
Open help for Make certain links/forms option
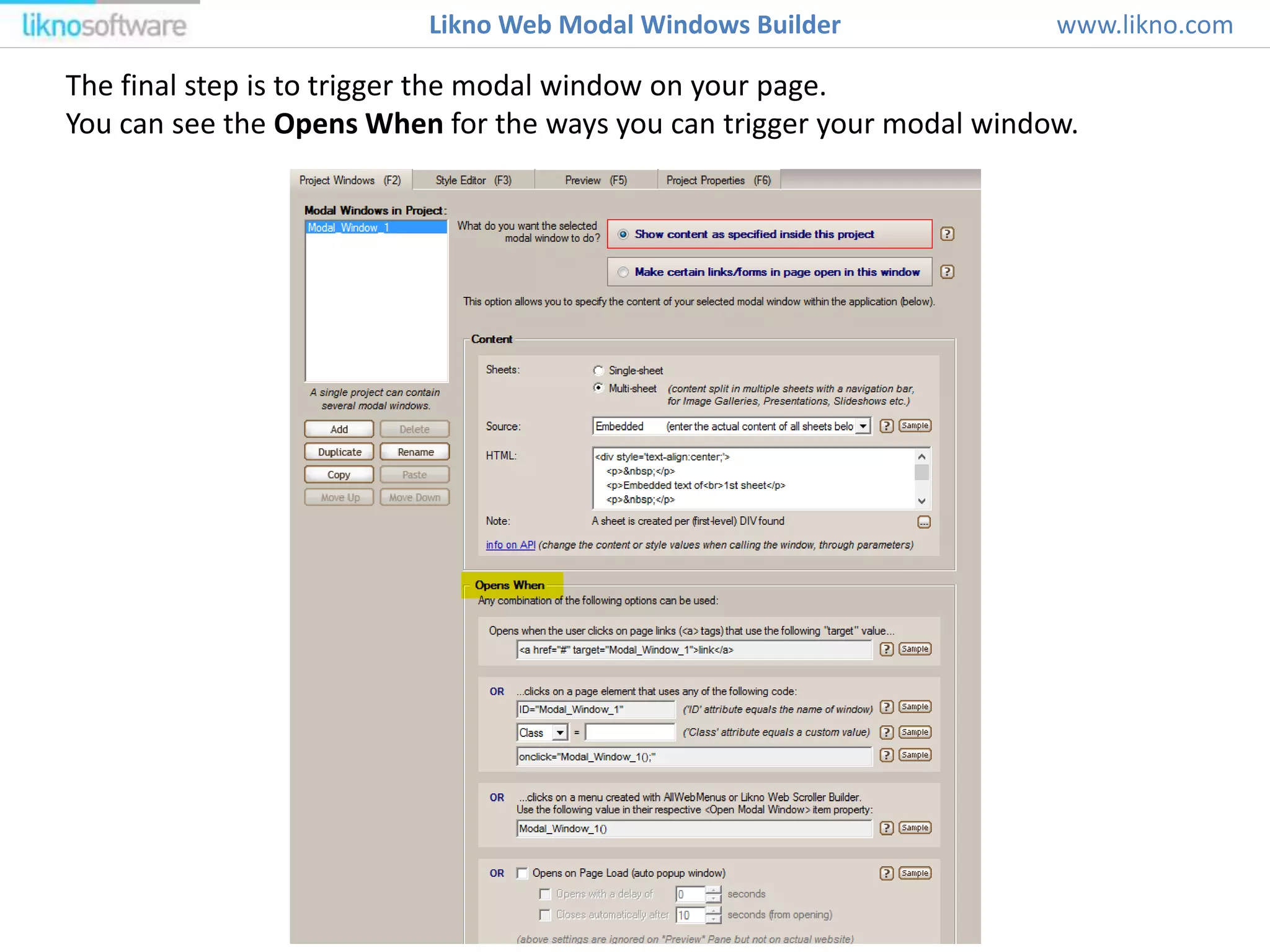[946, 272]
